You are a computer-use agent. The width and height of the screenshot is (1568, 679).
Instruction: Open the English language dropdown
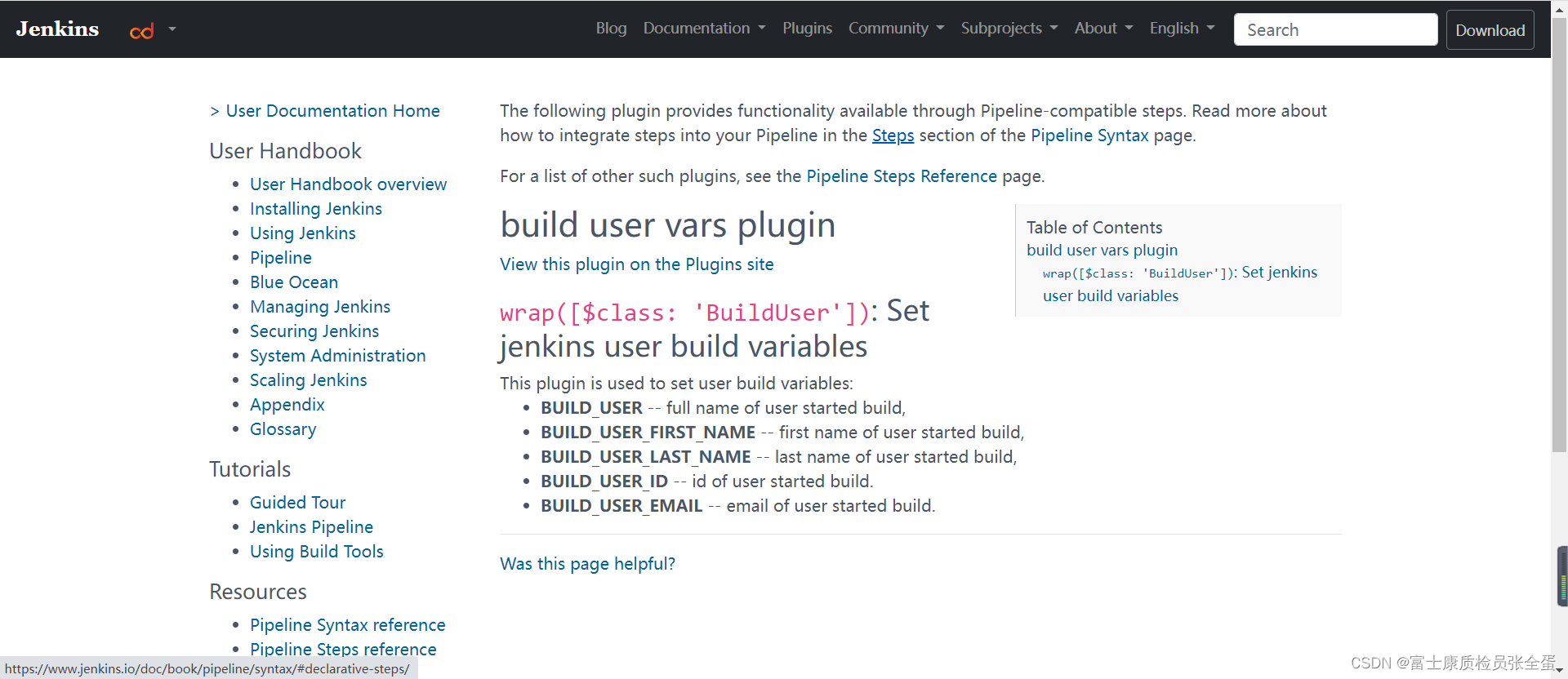[1182, 29]
